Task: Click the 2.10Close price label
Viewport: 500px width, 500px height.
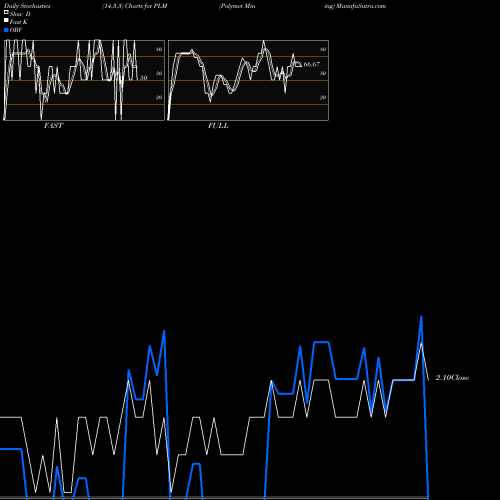Action: [452, 378]
